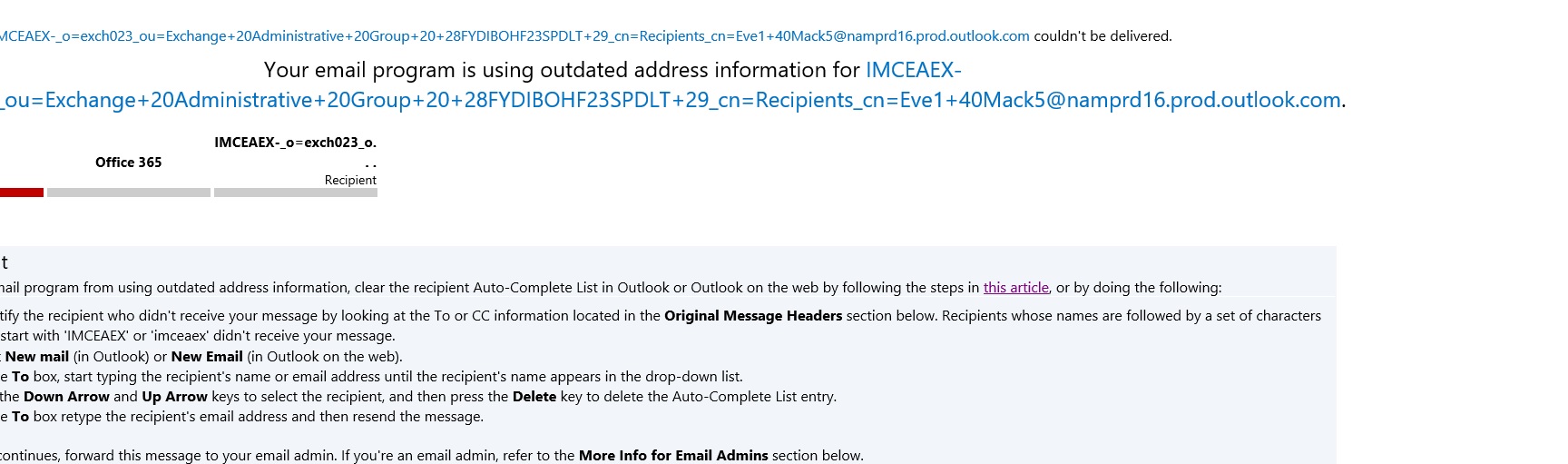The height and width of the screenshot is (464, 1568).
Task: Click the bold "Original Message Headers" text
Action: coord(753,316)
